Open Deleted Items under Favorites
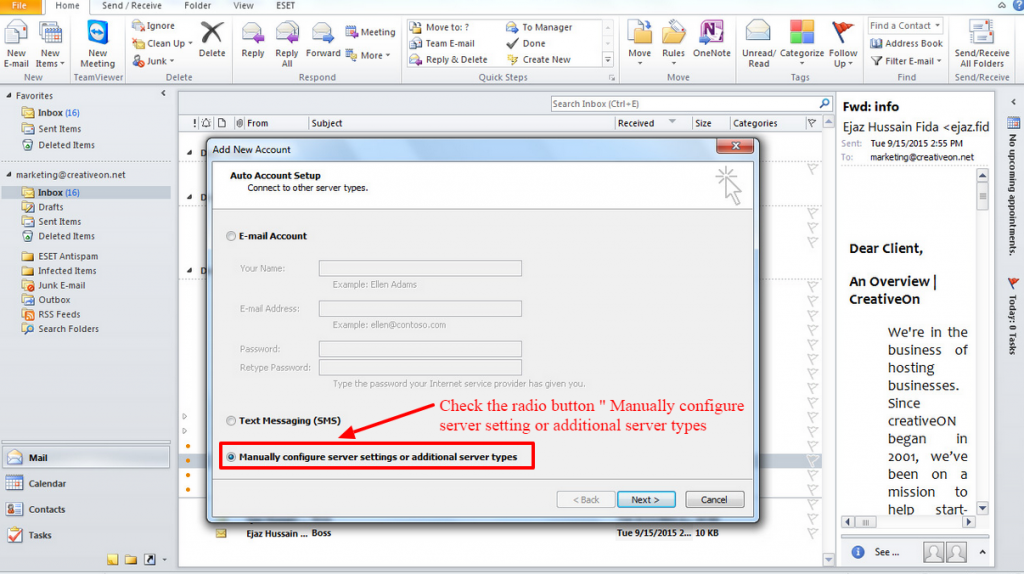This screenshot has width=1024, height=574. (66, 145)
